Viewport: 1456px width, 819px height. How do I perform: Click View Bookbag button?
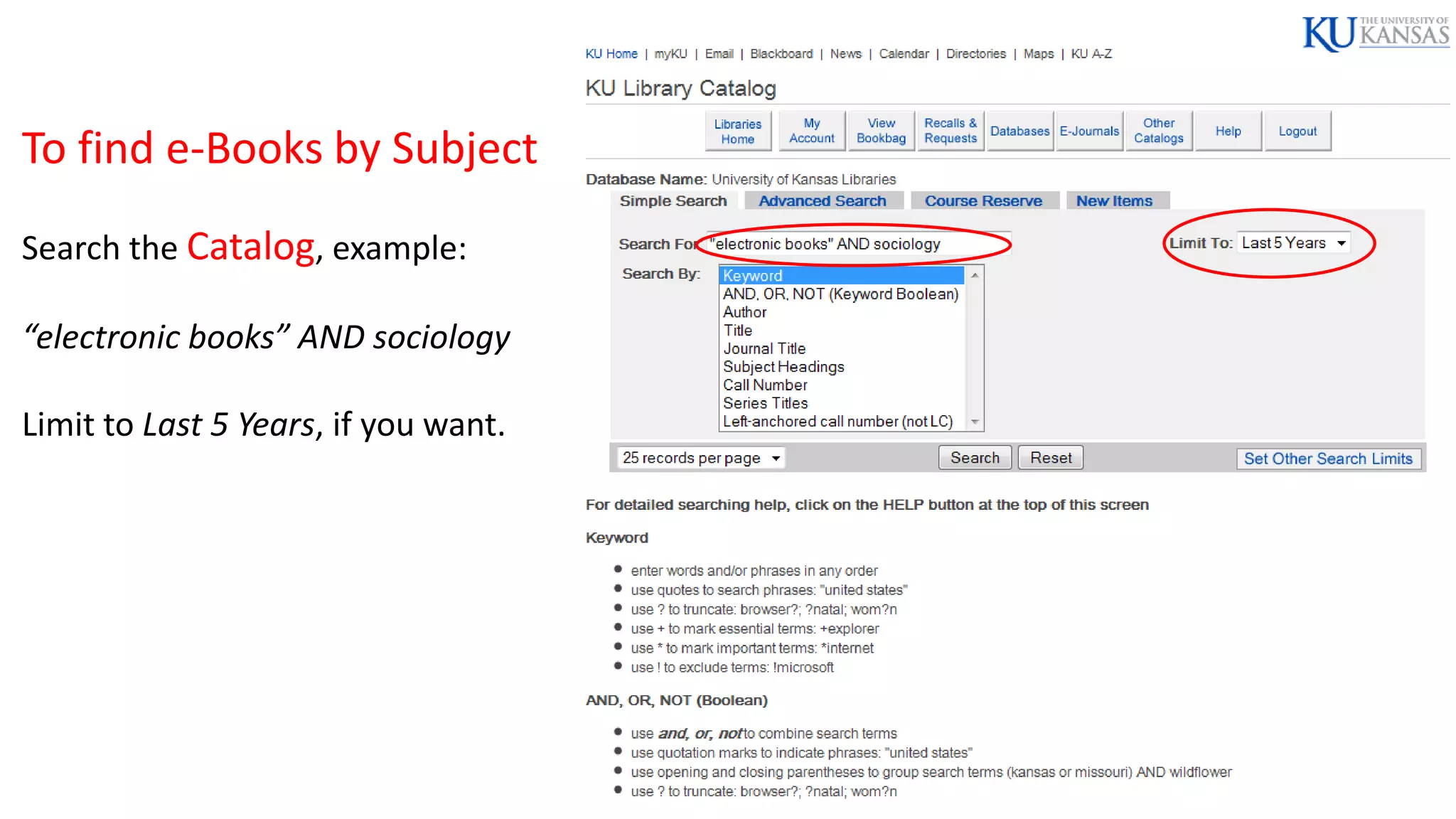click(x=882, y=131)
